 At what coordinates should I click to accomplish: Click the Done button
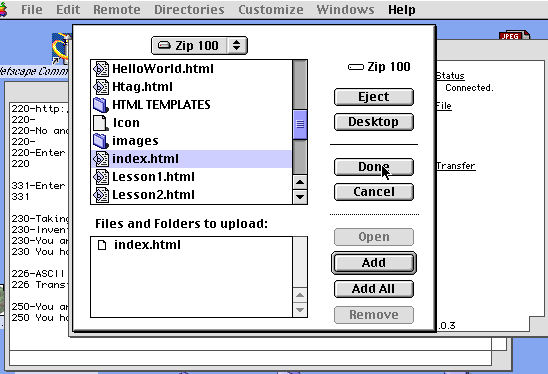[x=374, y=167]
